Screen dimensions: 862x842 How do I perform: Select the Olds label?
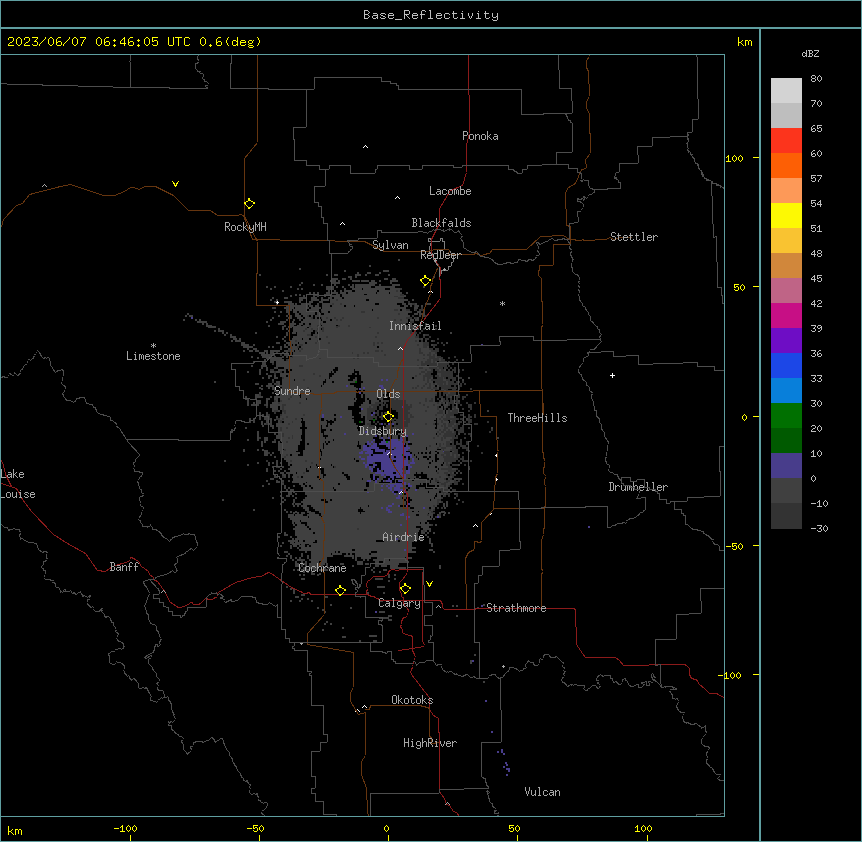388,394
